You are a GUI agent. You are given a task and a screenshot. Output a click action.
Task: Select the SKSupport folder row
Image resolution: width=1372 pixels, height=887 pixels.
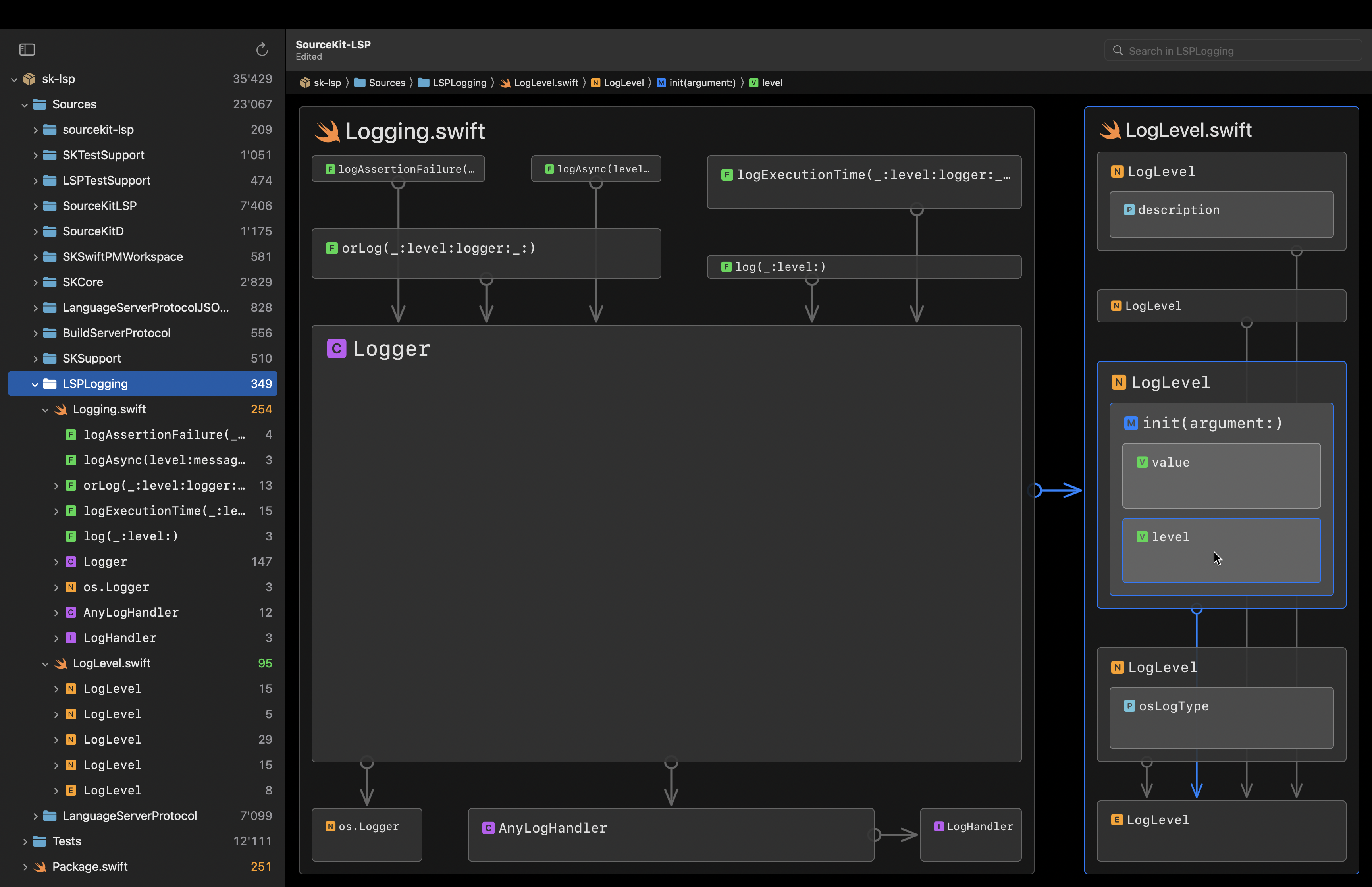143,358
